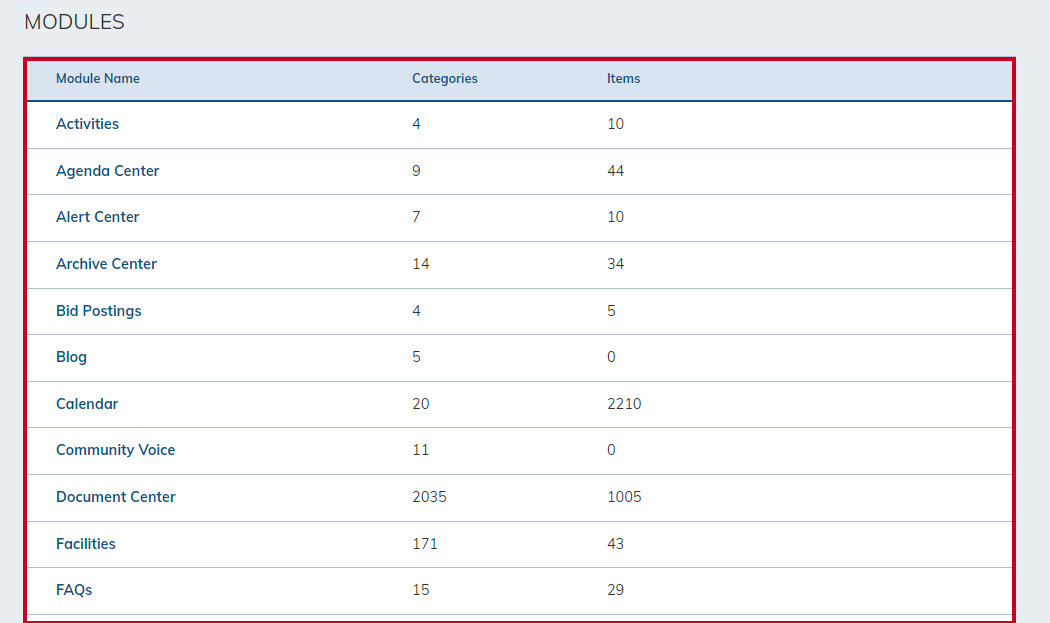The height and width of the screenshot is (623, 1050).
Task: Open the Calendar module link
Action: 87,404
